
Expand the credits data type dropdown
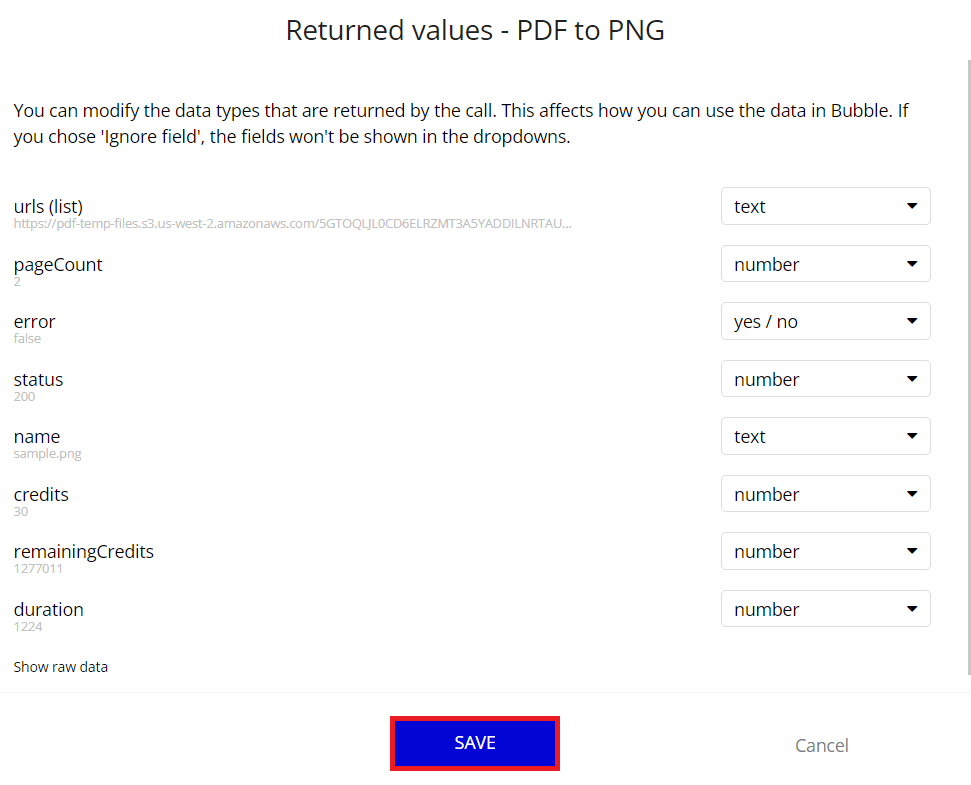pos(825,494)
